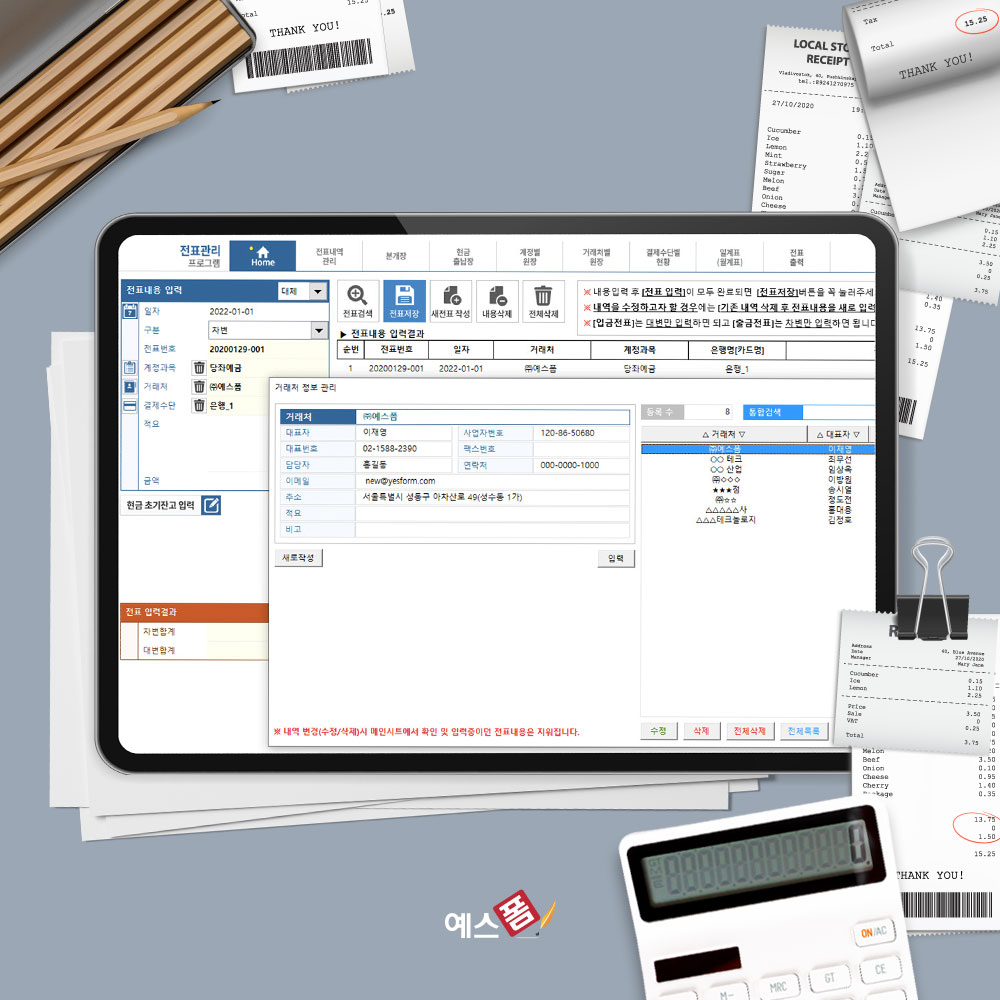
Task: Sort the list by the 대표자 column header
Action: (x=837, y=434)
